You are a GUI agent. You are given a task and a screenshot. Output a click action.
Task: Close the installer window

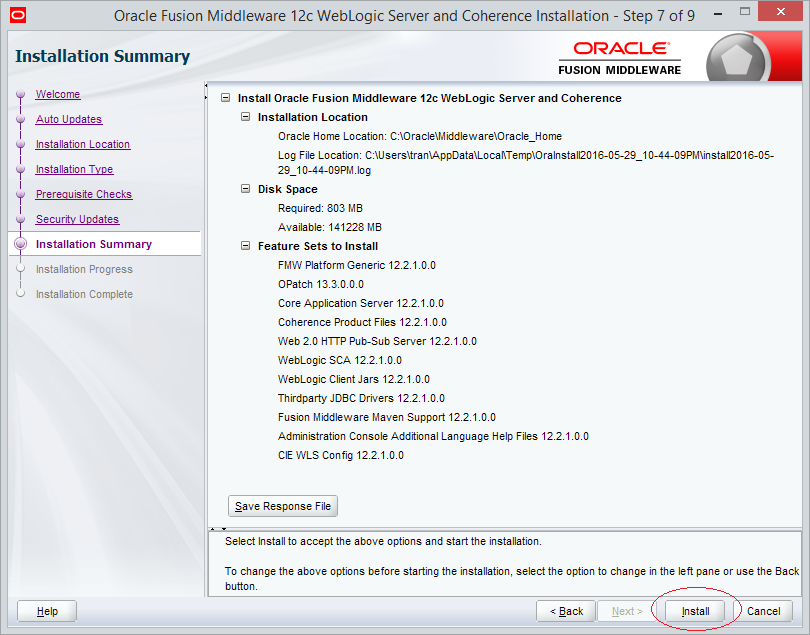click(x=781, y=12)
